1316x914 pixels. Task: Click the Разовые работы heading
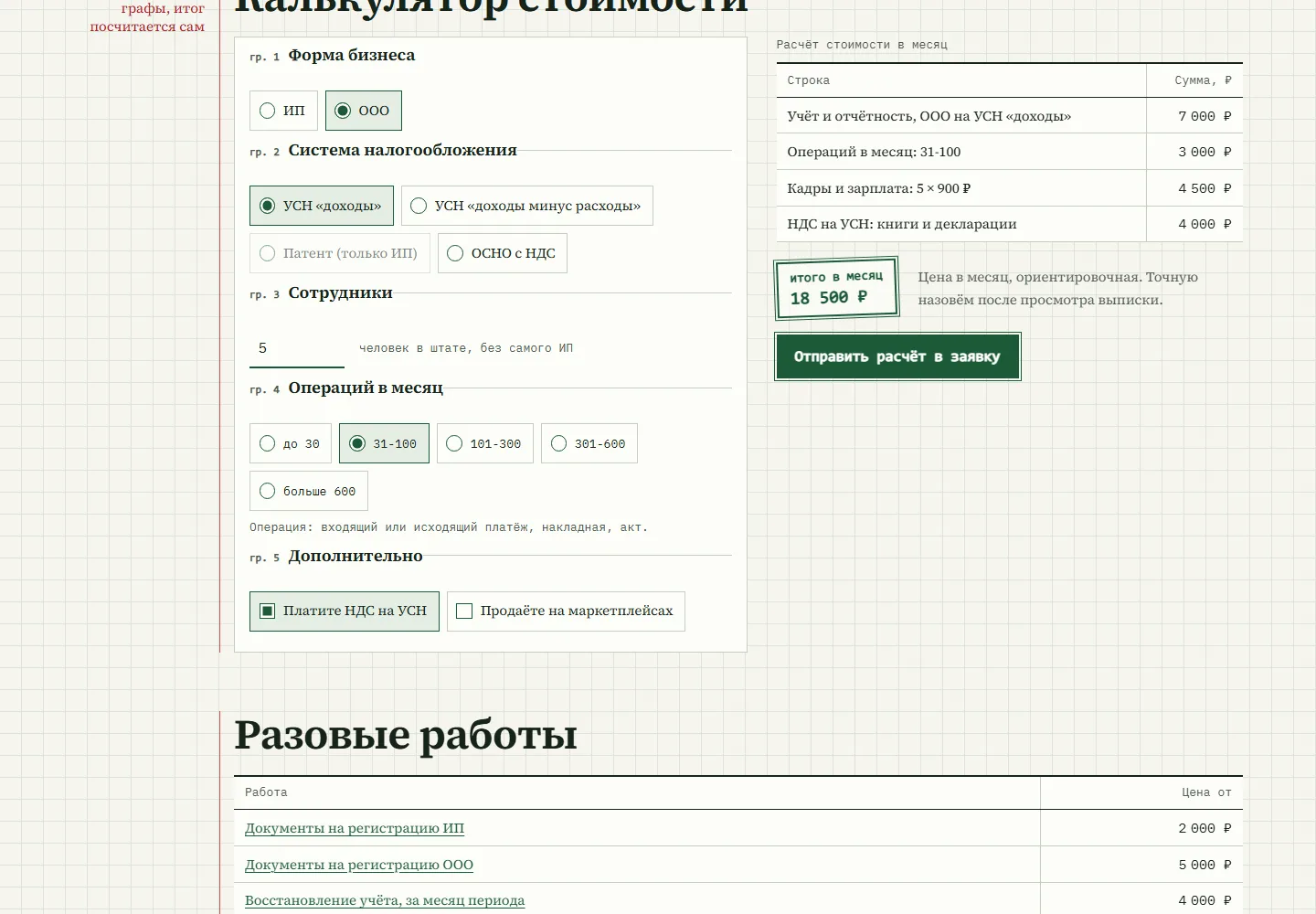tap(406, 735)
